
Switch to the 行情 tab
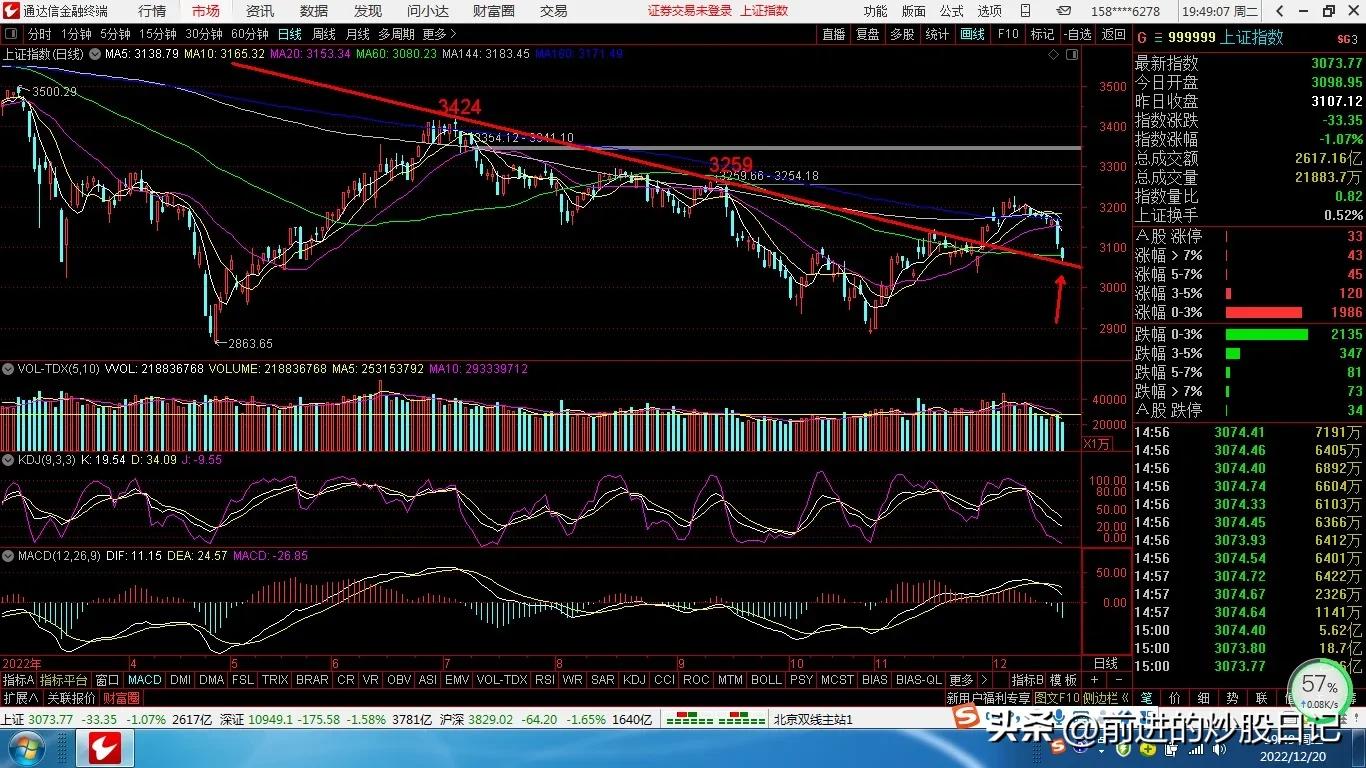tap(152, 11)
